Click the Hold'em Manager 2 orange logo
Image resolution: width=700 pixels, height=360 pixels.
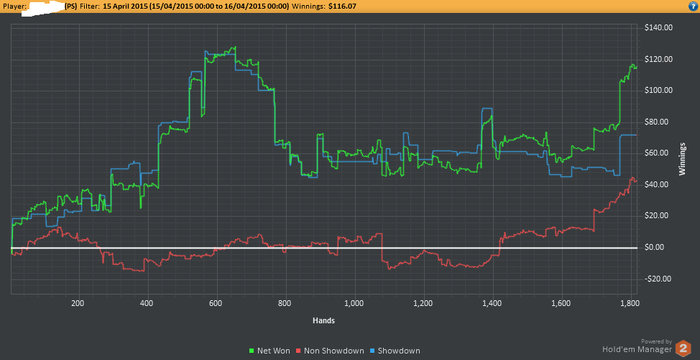point(683,348)
